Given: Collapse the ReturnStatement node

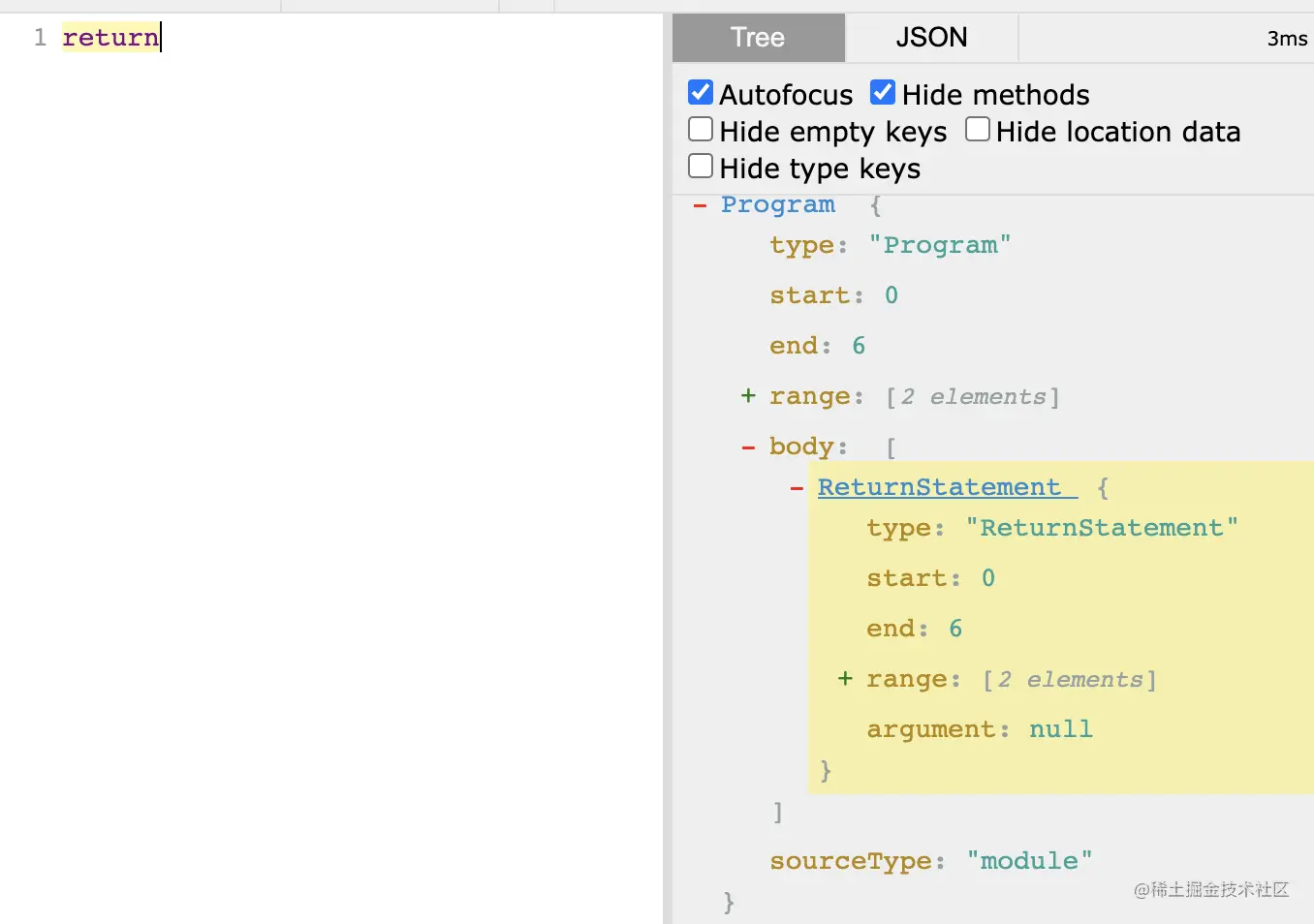Looking at the screenshot, I should [x=797, y=488].
